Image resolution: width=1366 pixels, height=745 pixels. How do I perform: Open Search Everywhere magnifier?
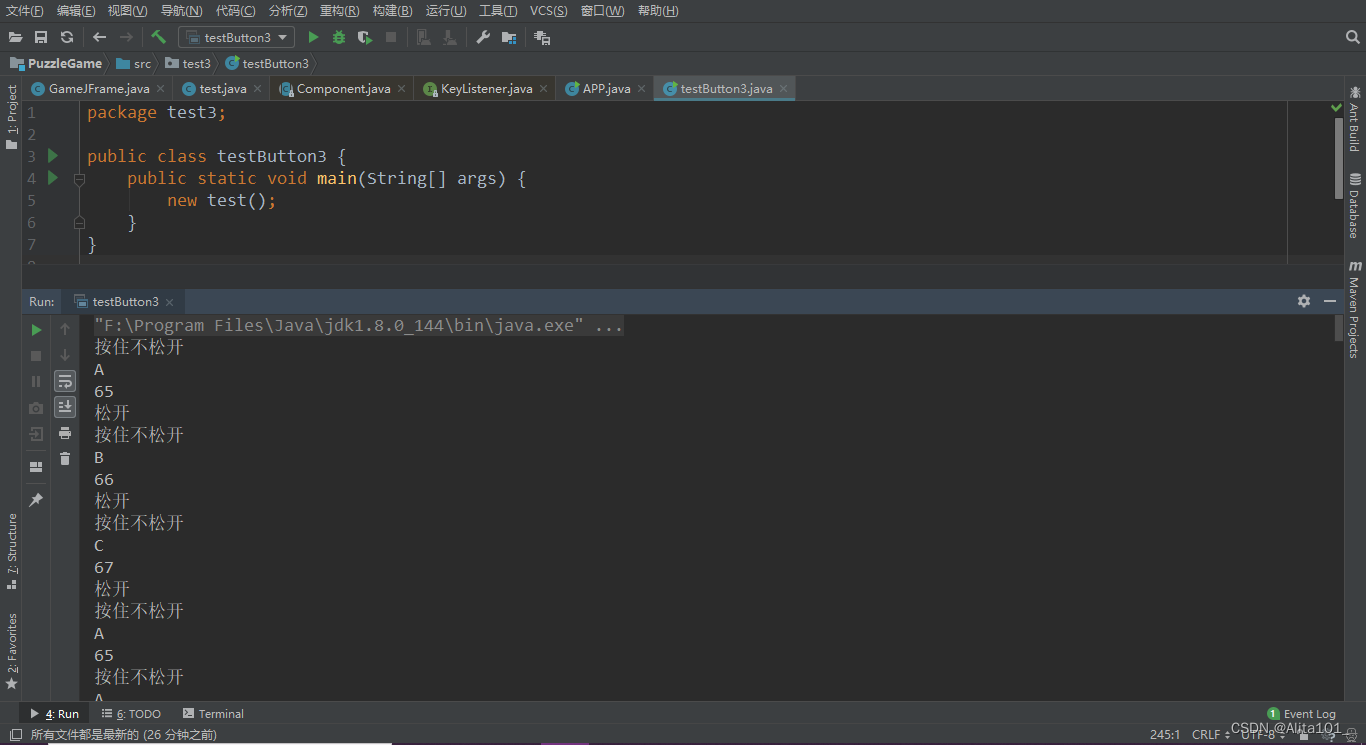(1352, 37)
